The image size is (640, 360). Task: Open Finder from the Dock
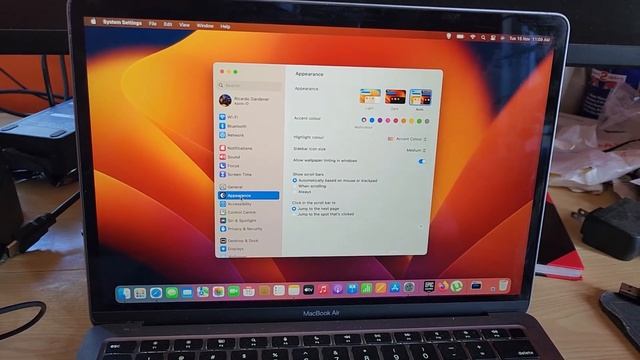pos(124,293)
